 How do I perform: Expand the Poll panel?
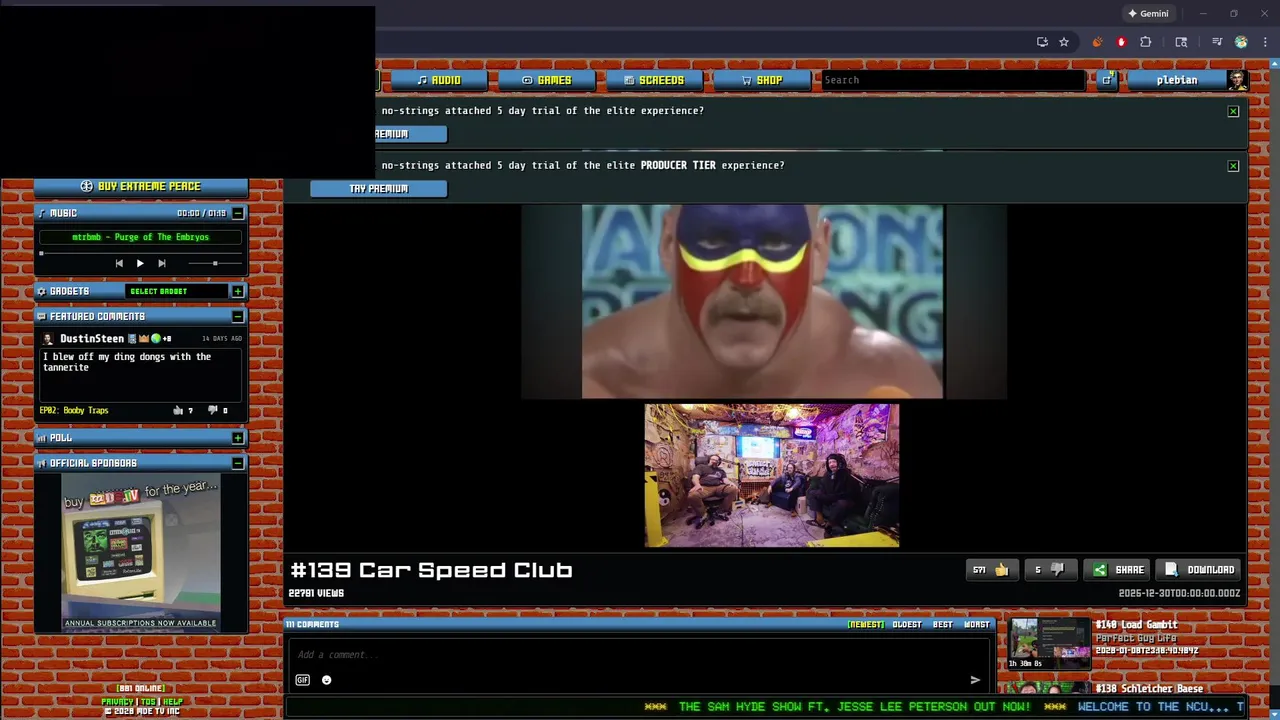pyautogui.click(x=238, y=438)
